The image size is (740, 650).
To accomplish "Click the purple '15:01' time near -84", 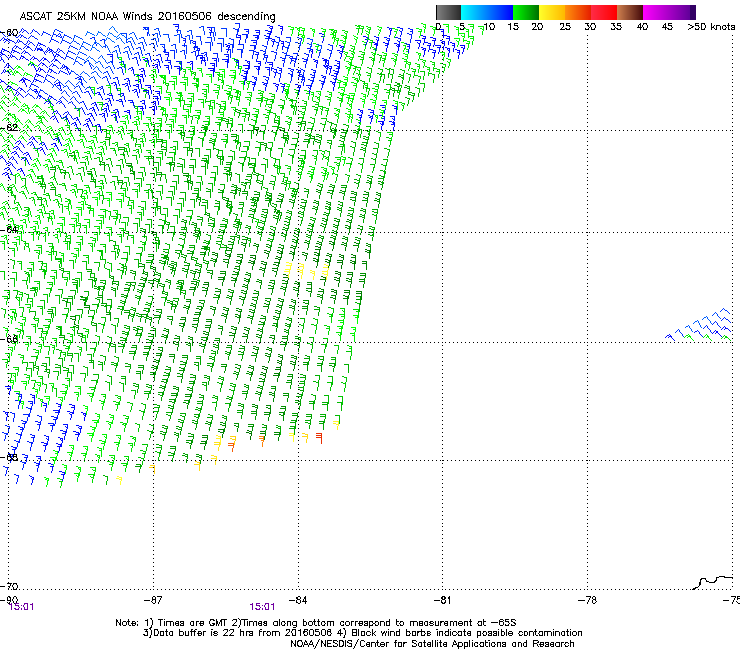I will [262, 607].
